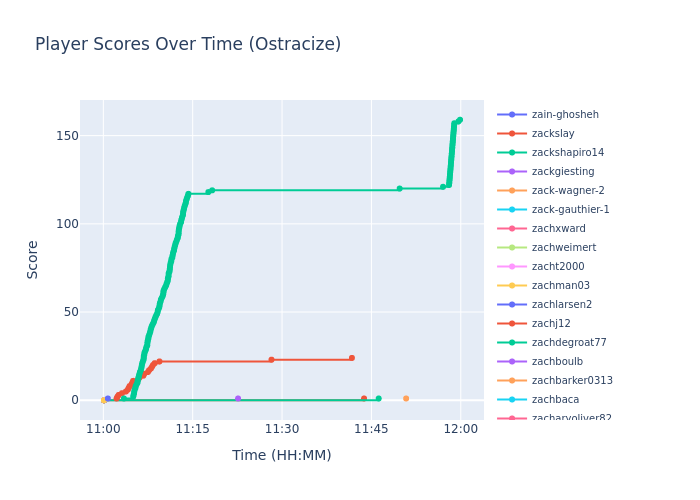Select zachj12 legend label
700x500 pixels.
551,324
